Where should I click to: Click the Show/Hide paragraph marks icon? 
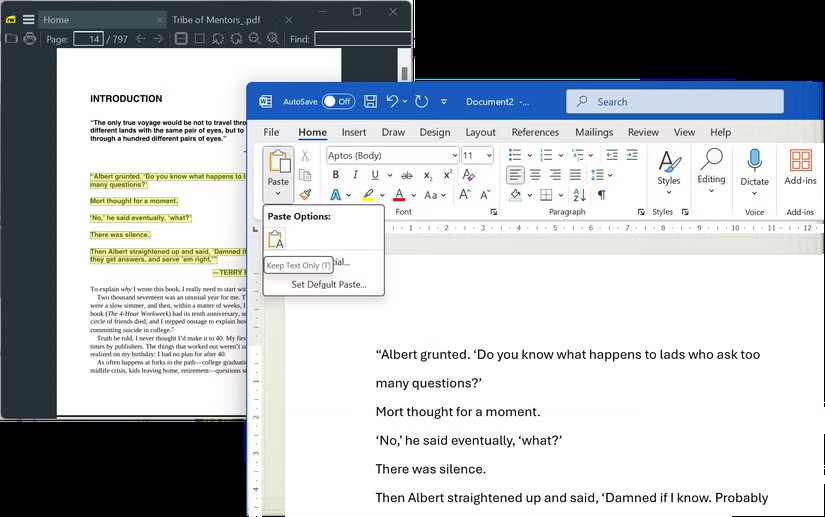click(x=601, y=195)
